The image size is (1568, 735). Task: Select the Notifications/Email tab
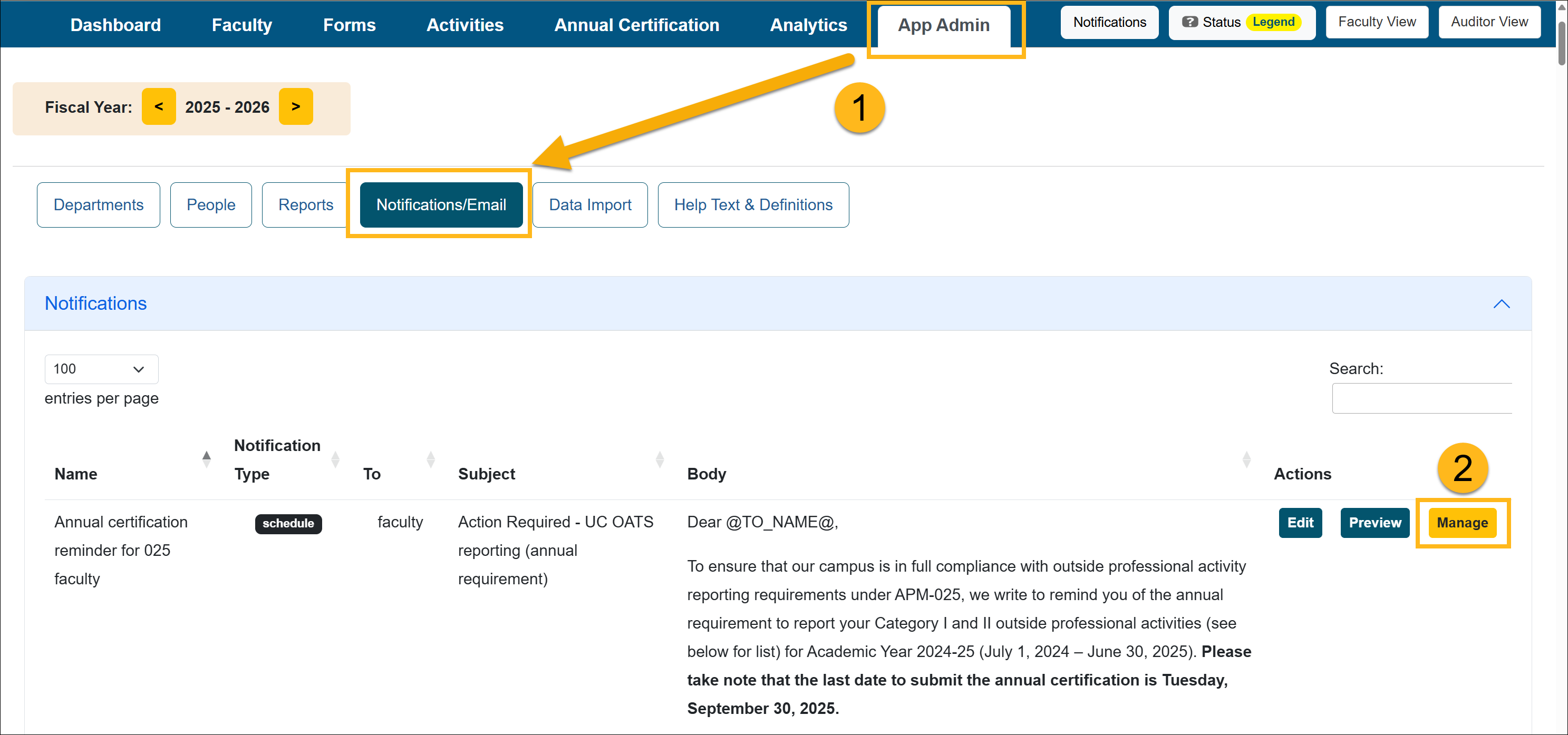tap(441, 204)
